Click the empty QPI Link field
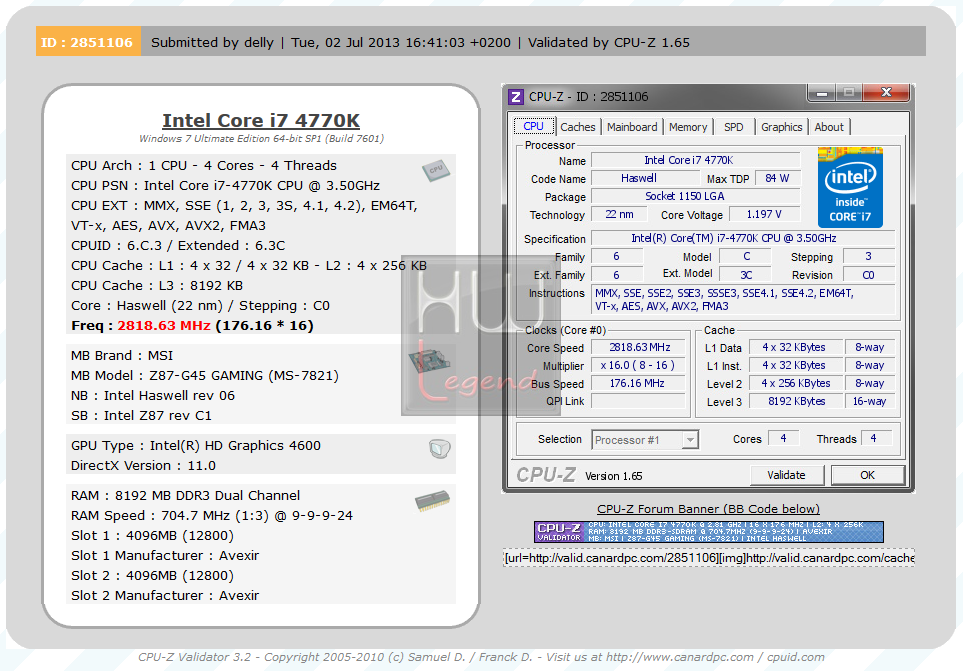 pyautogui.click(x=639, y=401)
